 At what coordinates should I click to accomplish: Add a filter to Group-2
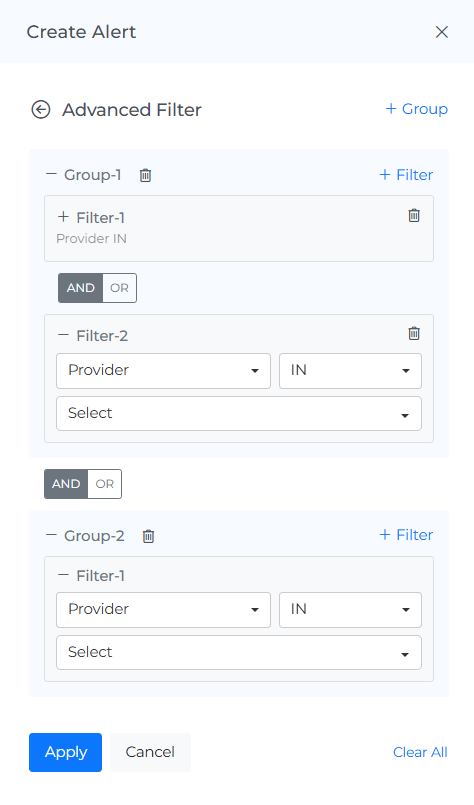406,535
